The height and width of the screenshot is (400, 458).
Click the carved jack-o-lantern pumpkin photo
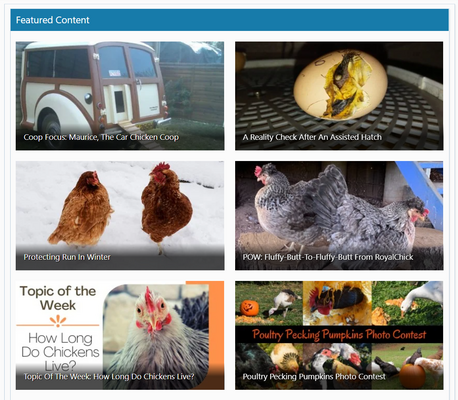[269, 303]
